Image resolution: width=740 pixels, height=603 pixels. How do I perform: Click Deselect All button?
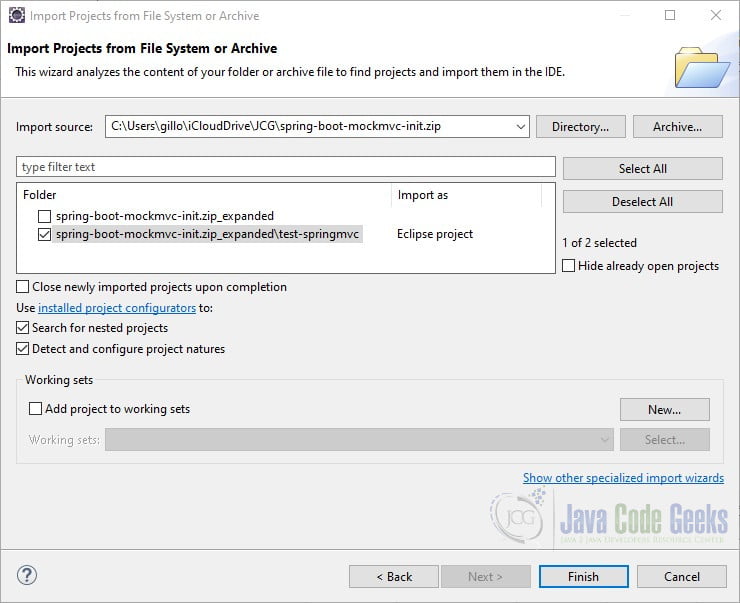642,201
